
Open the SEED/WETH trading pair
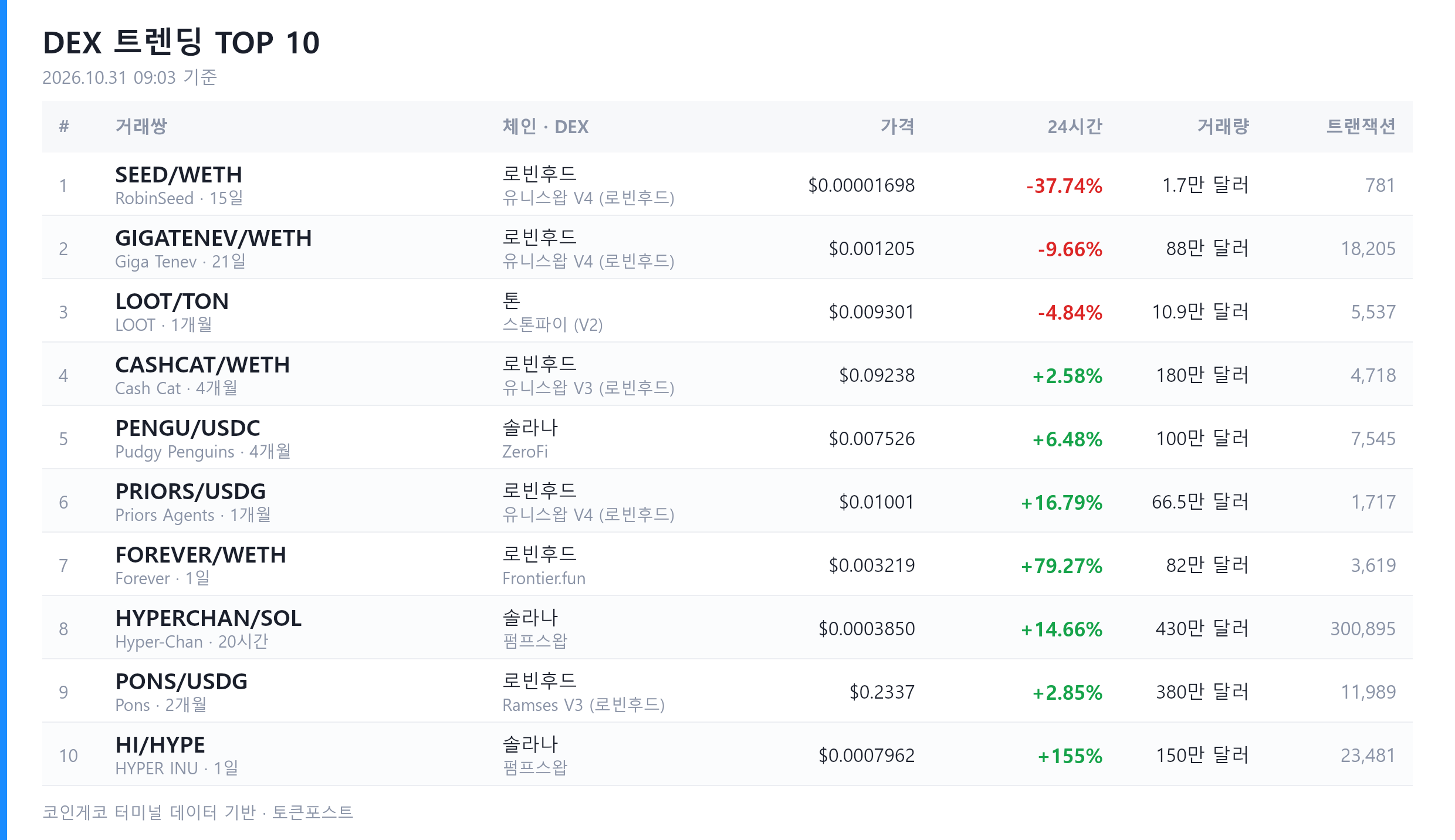pos(178,175)
